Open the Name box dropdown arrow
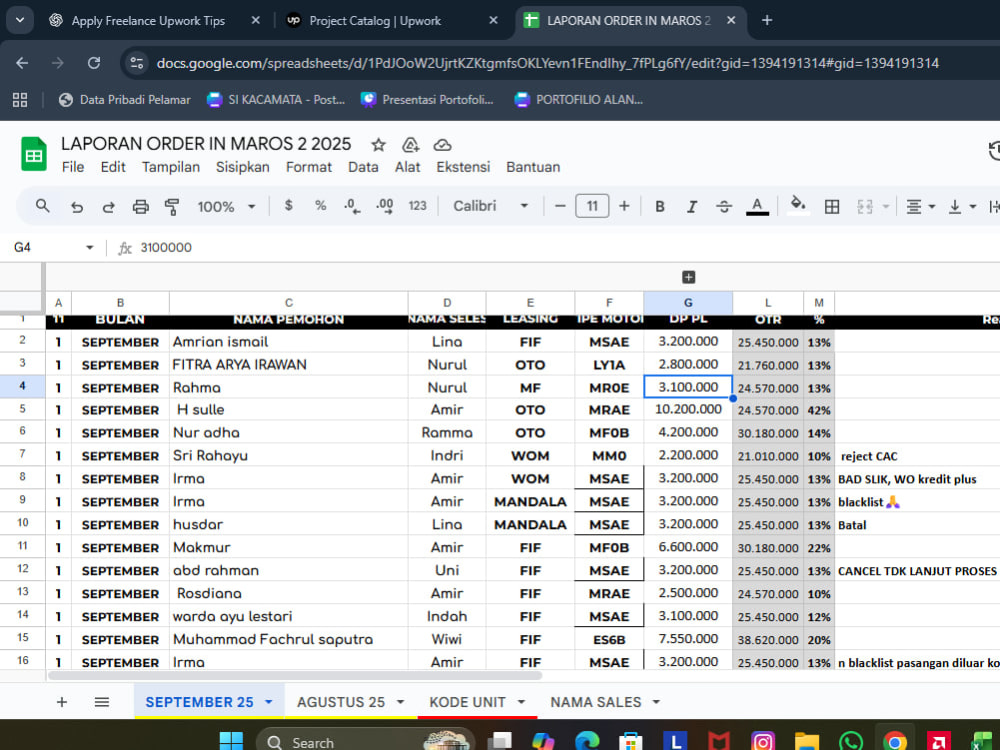This screenshot has width=1000, height=750. (89, 247)
